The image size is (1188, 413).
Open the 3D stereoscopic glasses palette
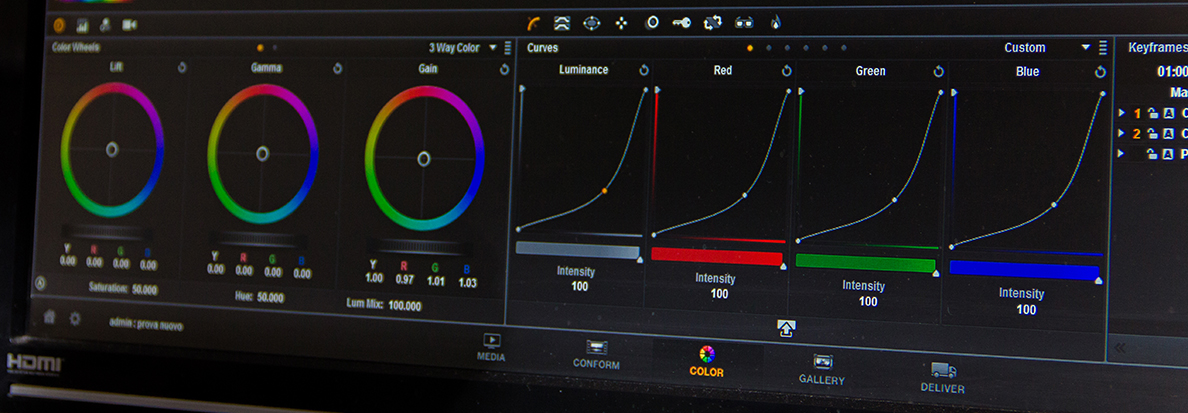[x=744, y=22]
